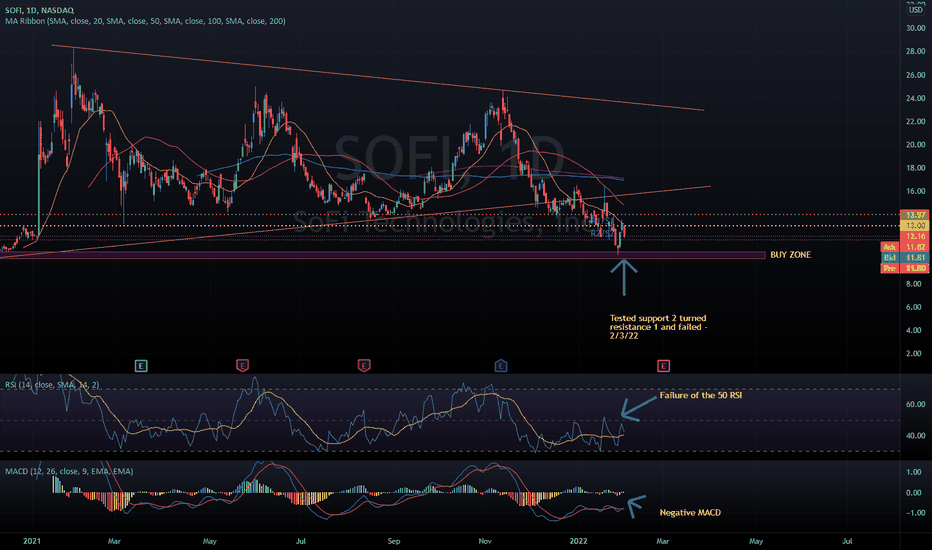Click the Pre 11.80 pre-market label
The image size is (932, 550).
(x=905, y=268)
